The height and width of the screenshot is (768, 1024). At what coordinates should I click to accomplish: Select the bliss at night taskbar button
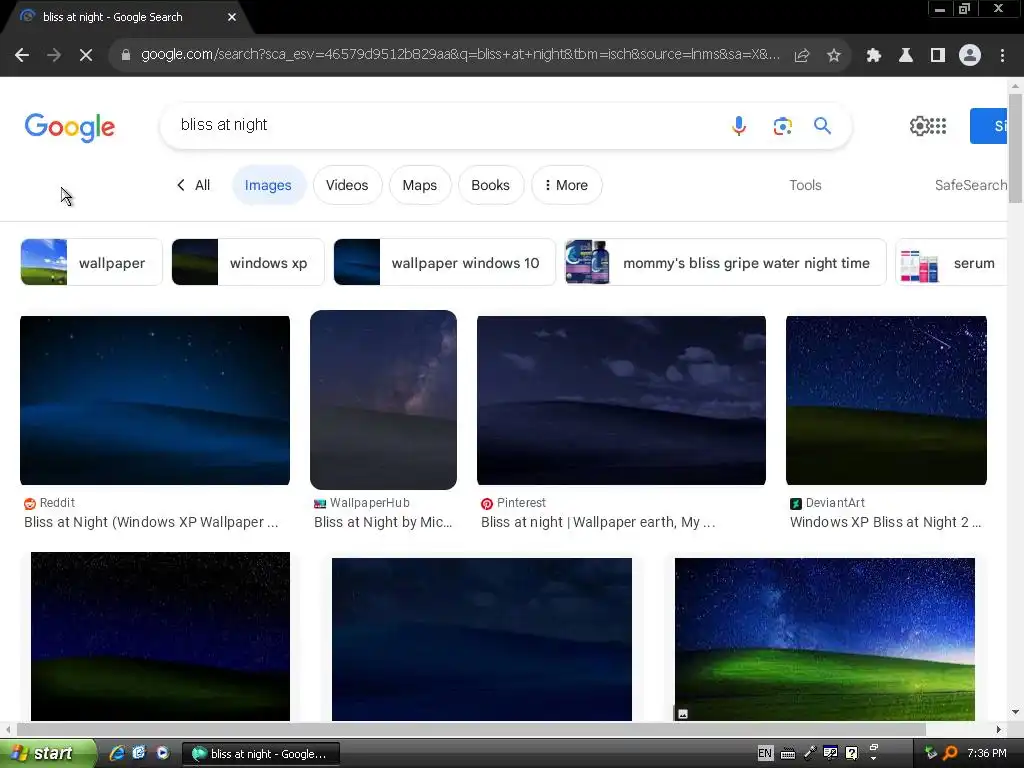pyautogui.click(x=260, y=754)
